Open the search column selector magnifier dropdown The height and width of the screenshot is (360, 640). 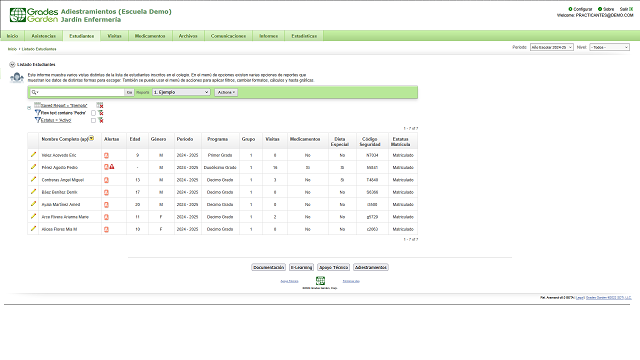35,93
